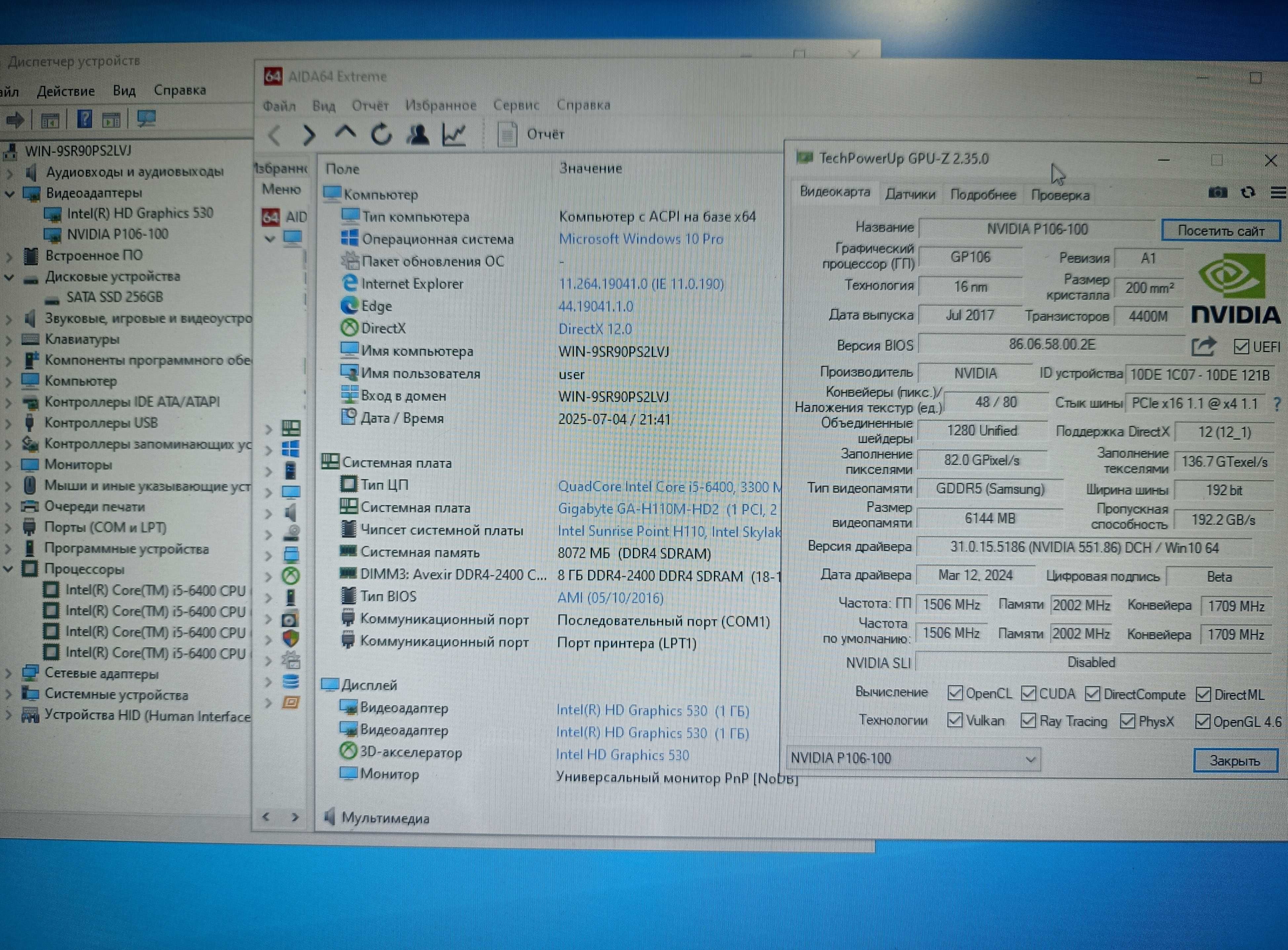Toggle the DirectML checkbox
The height and width of the screenshot is (950, 1288).
click(x=1203, y=695)
